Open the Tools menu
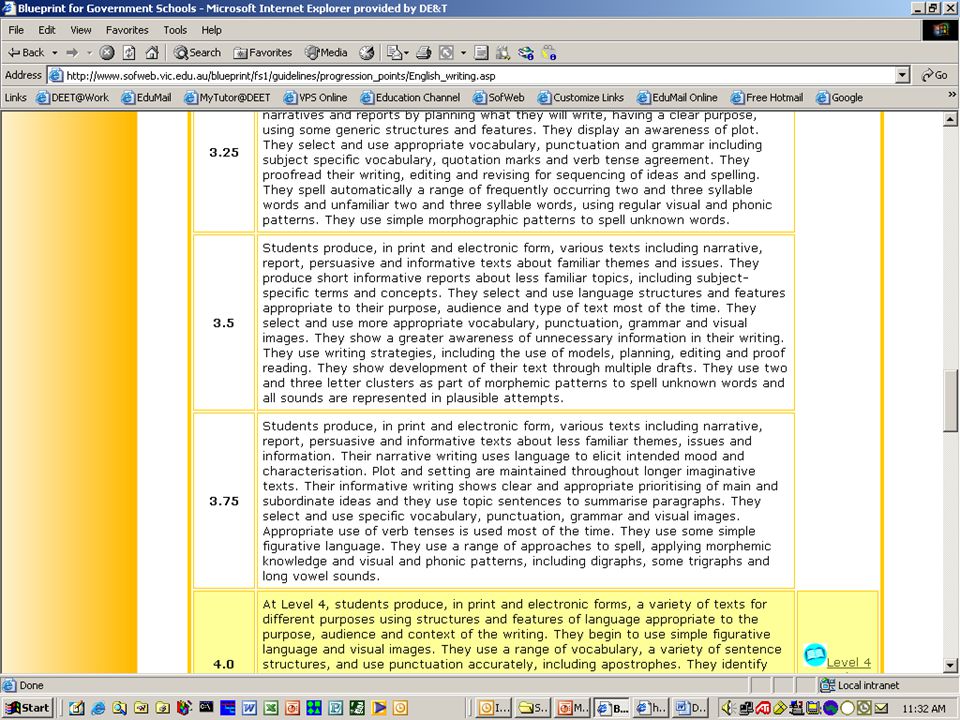The image size is (960, 720). pos(175,30)
